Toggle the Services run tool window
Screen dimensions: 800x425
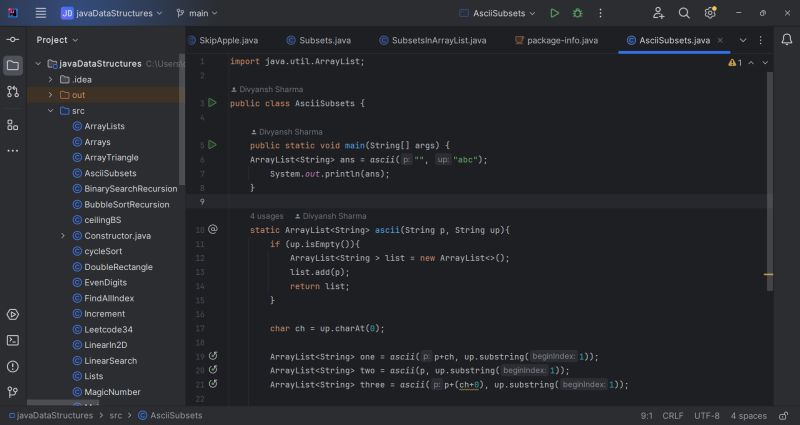pyautogui.click(x=13, y=314)
